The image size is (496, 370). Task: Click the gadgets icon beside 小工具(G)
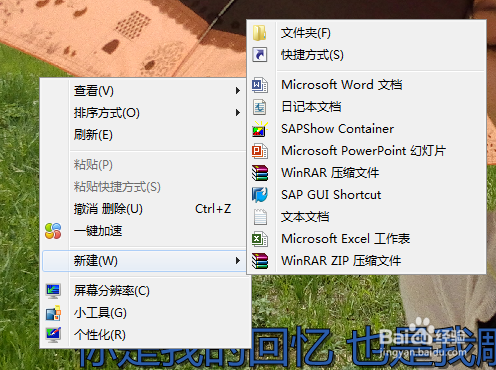coord(53,313)
